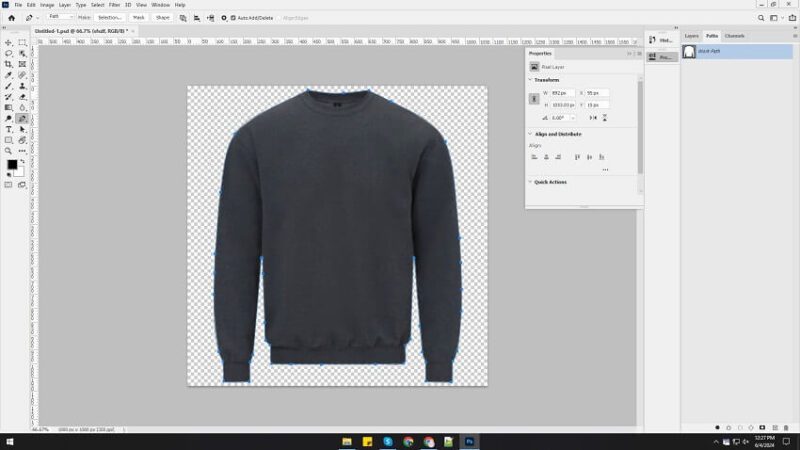Open the Path mode dropdown
The width and height of the screenshot is (800, 450).
pos(60,17)
